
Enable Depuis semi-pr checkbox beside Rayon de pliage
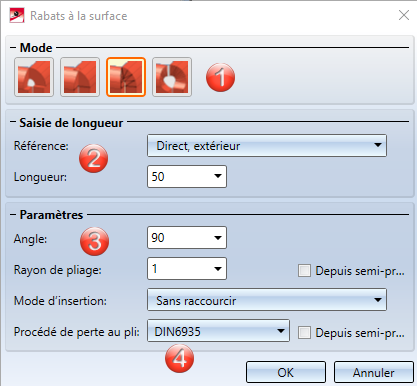304,271
